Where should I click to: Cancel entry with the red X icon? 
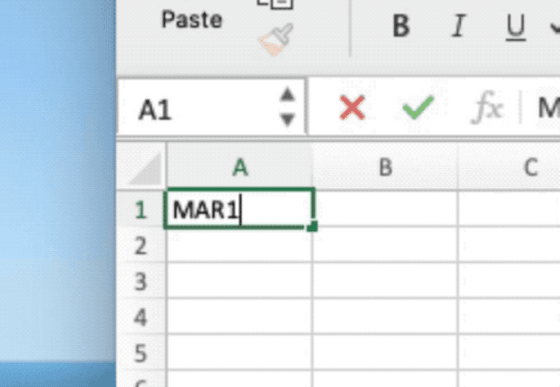pos(352,107)
